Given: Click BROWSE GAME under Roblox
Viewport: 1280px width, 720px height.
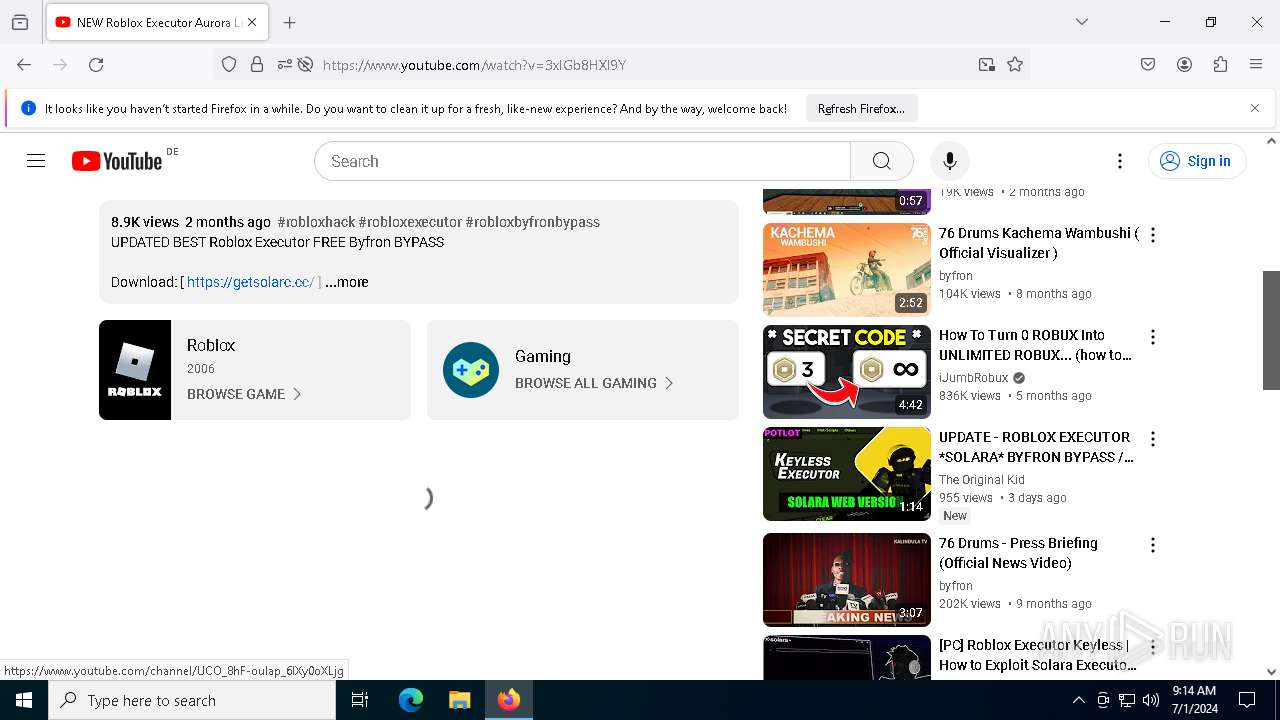Looking at the screenshot, I should tap(244, 394).
